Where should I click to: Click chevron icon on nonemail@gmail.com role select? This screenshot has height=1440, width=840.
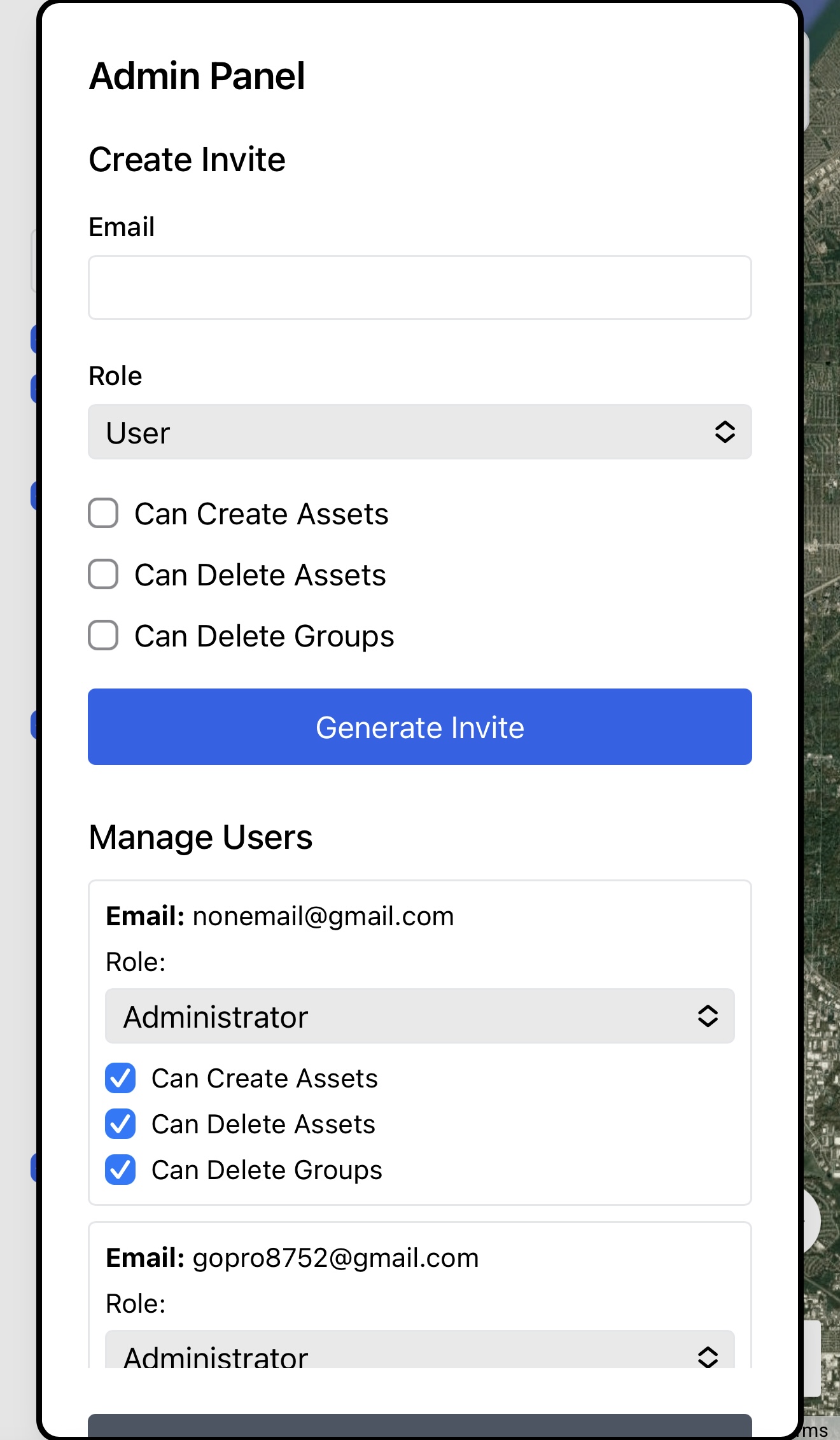[x=708, y=1016]
